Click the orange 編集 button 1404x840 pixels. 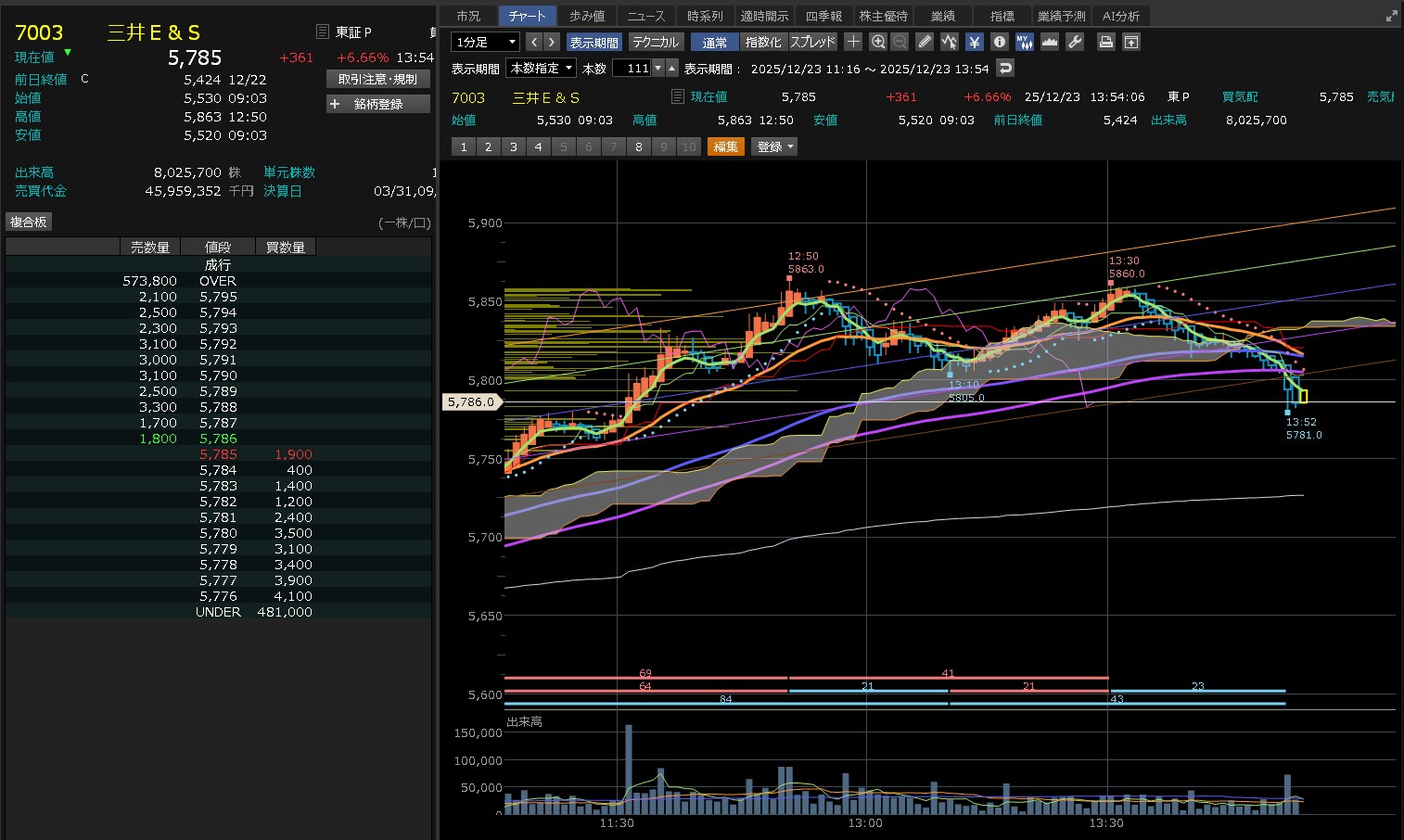pos(725,146)
